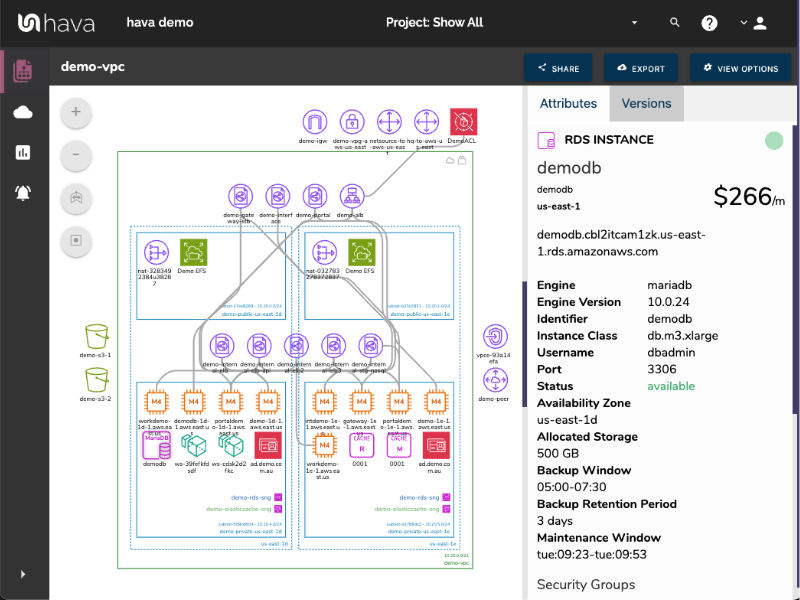Click the VIEW OPTIONS button

741,68
